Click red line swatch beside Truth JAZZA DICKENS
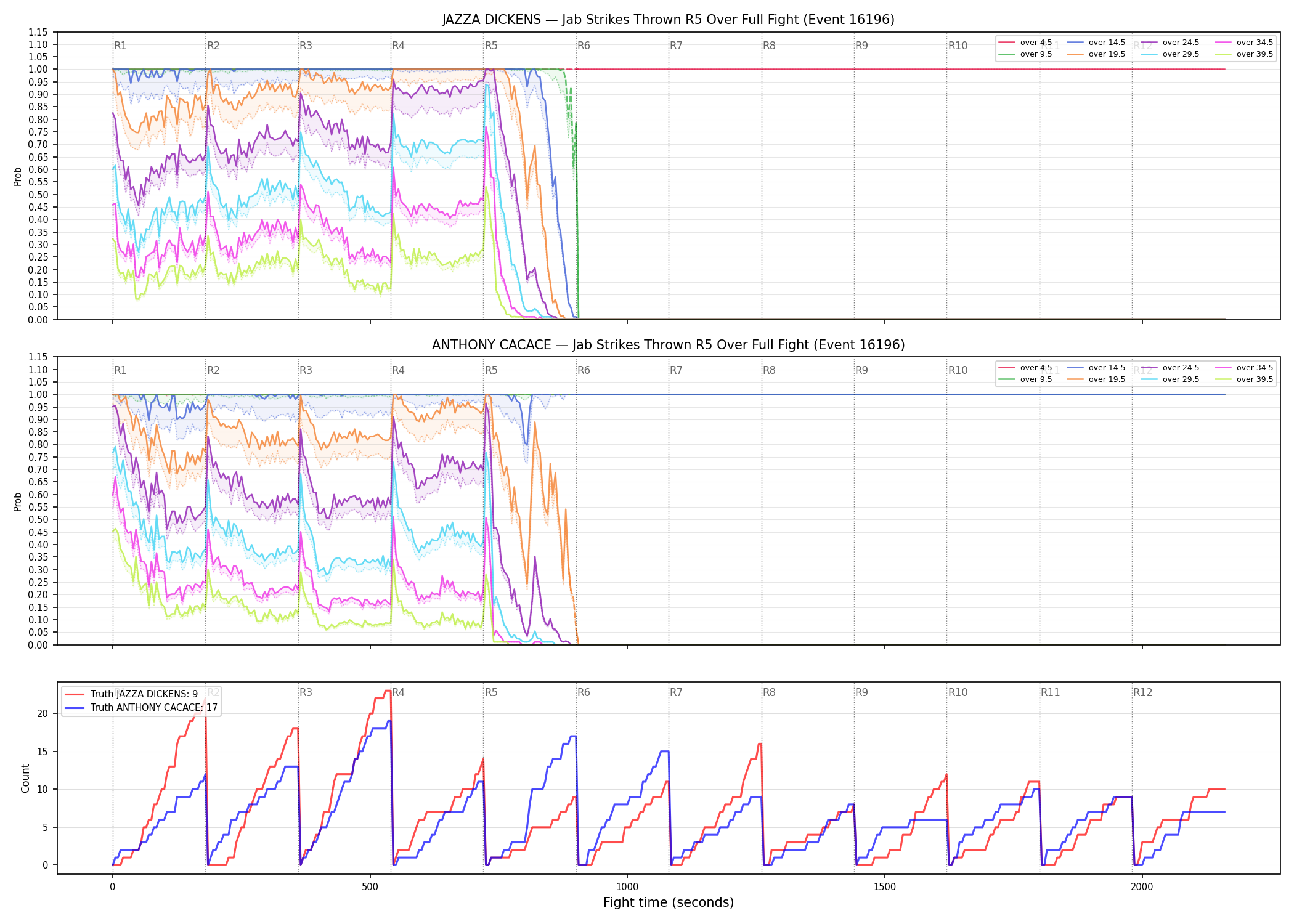This screenshot has height=924, width=1294. tap(75, 694)
